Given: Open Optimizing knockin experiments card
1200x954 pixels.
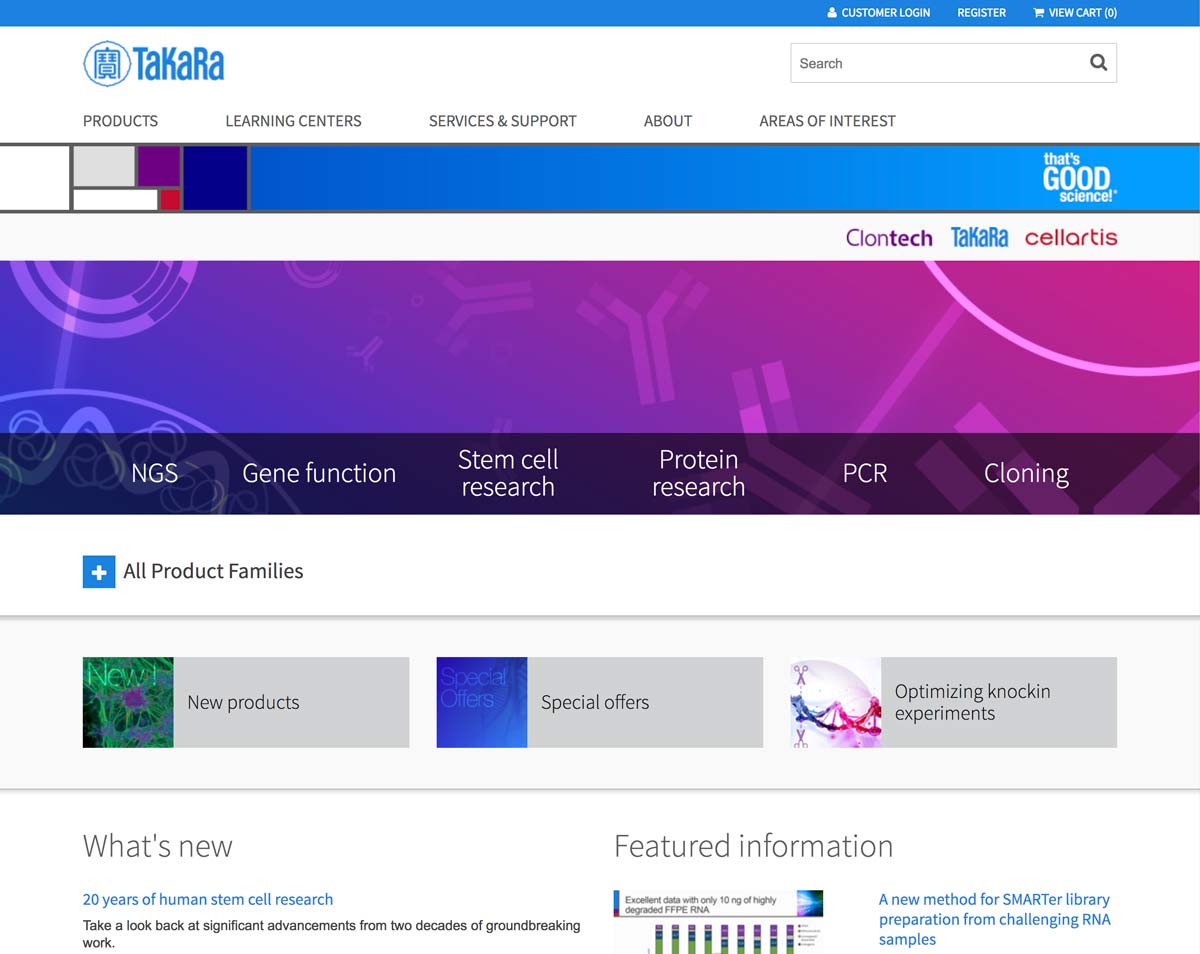Looking at the screenshot, I should (954, 702).
